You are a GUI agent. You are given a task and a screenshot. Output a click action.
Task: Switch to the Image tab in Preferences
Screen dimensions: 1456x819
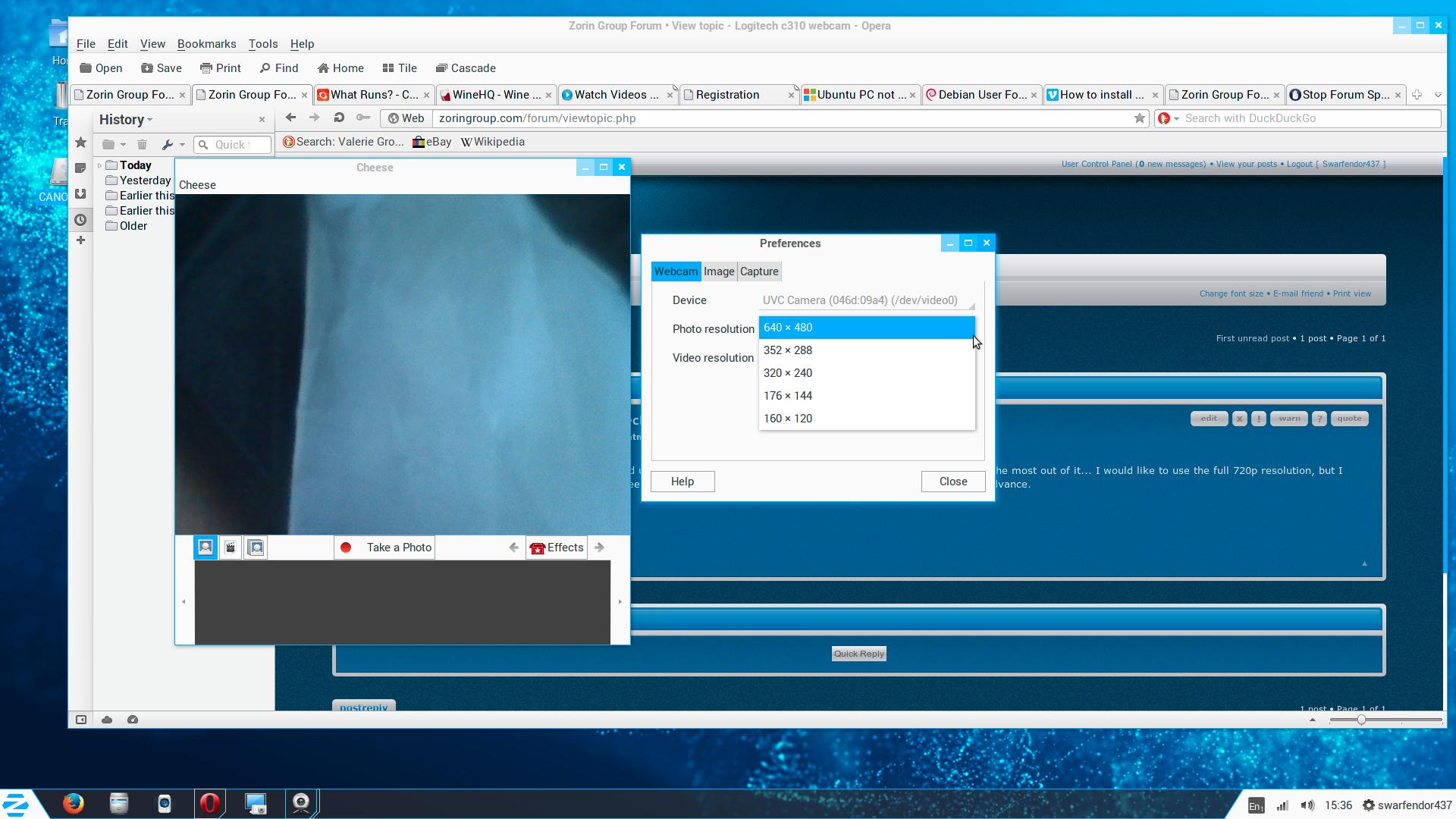pos(719,271)
